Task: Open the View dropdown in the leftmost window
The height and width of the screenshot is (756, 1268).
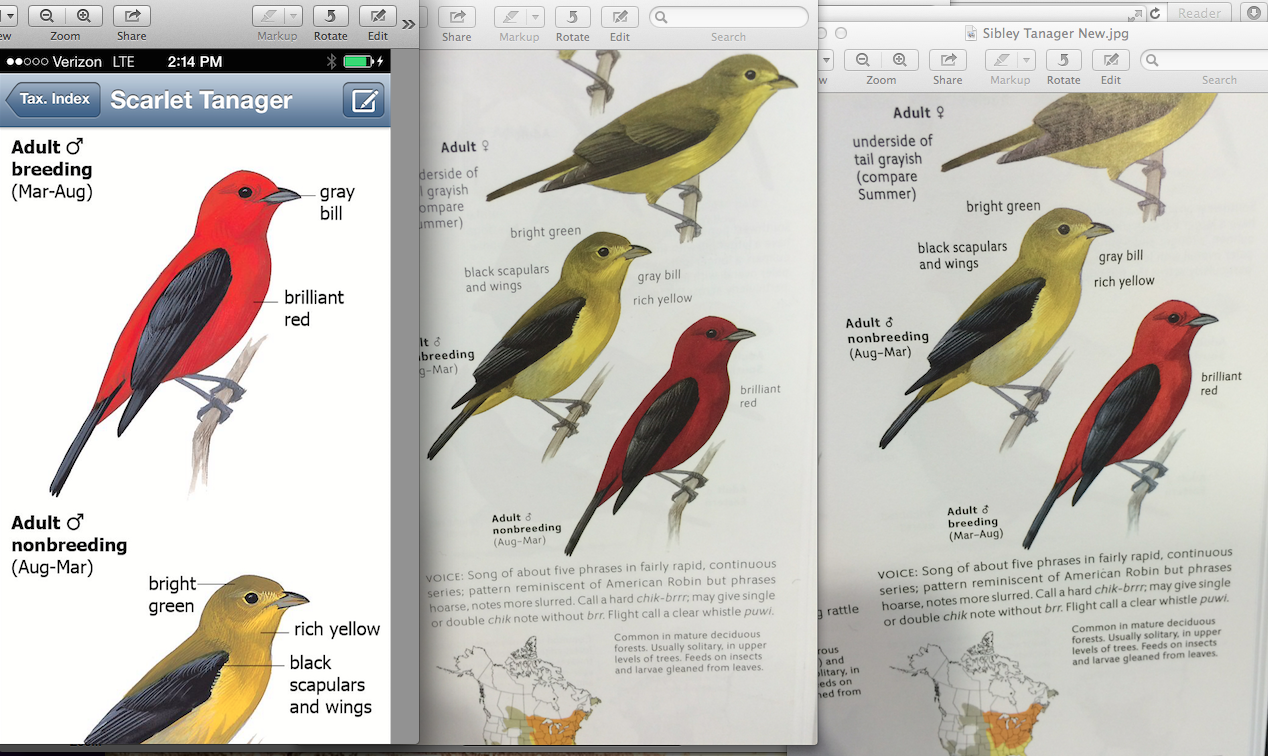Action: [8, 16]
